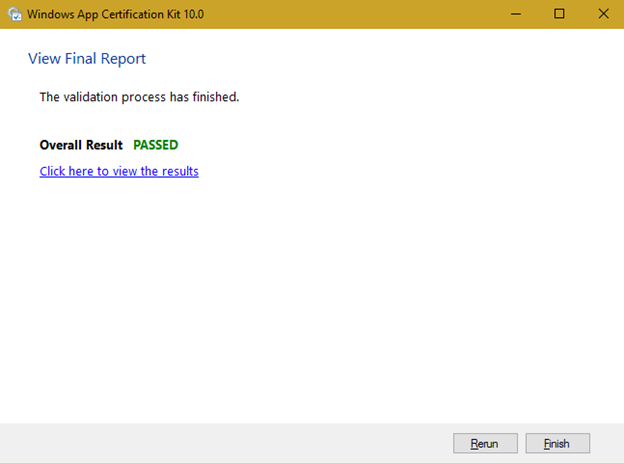The height and width of the screenshot is (464, 624).
Task: Click 'The validation process has finished.' text
Action: [x=139, y=97]
